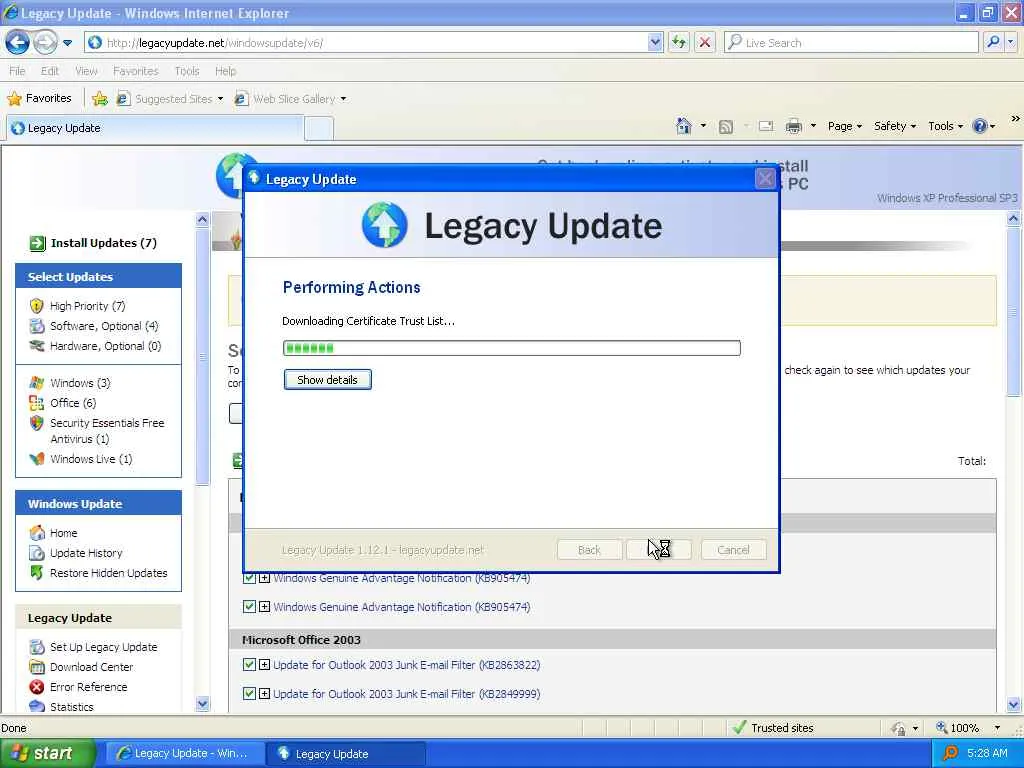Click Suggested Sites favorites link
This screenshot has width=1024, height=768.
pos(170,99)
